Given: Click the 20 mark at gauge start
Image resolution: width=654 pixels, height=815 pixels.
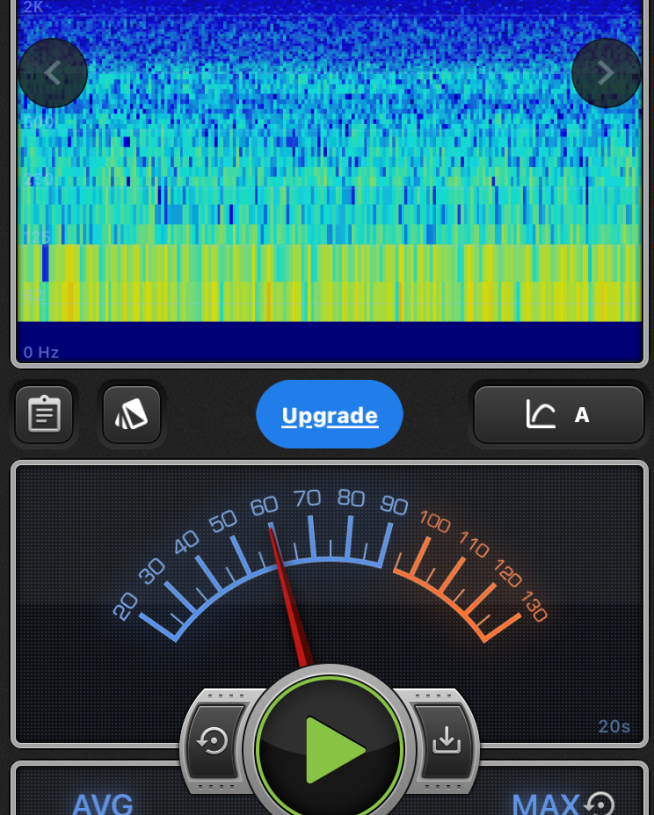Looking at the screenshot, I should [x=126, y=606].
